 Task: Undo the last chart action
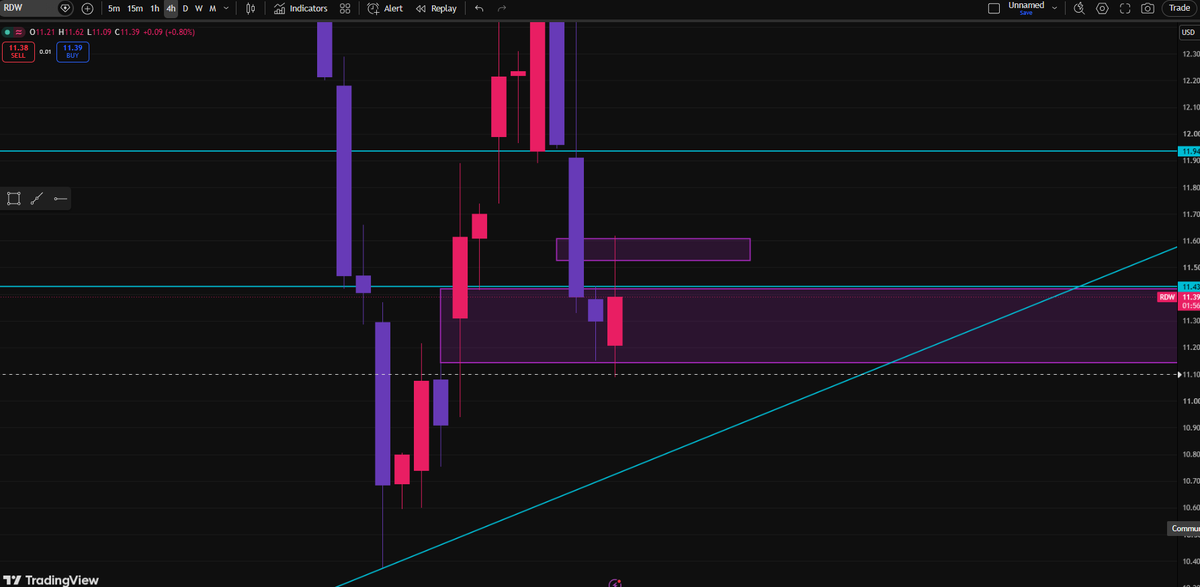(479, 8)
